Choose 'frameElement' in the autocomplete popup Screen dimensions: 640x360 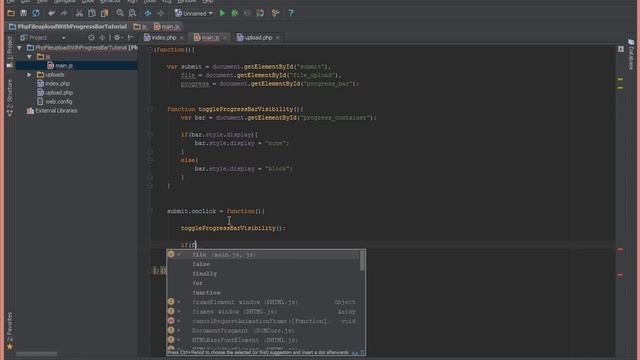263,302
